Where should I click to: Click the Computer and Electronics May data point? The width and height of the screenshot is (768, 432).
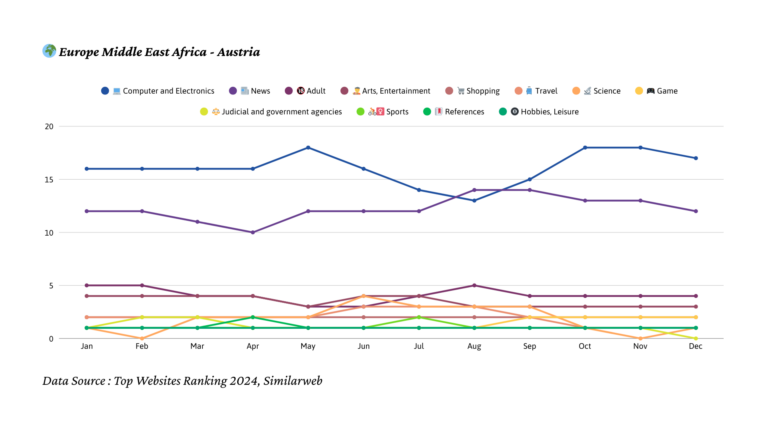click(x=309, y=148)
